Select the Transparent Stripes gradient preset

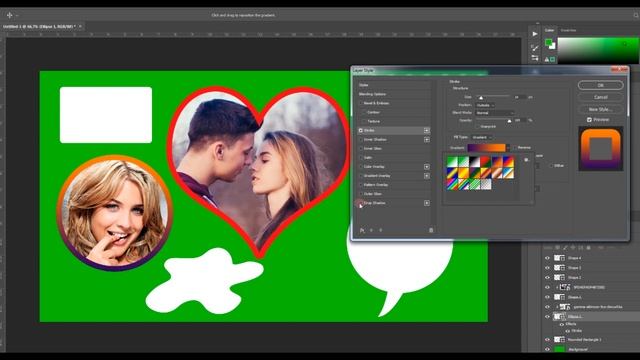coord(474,184)
